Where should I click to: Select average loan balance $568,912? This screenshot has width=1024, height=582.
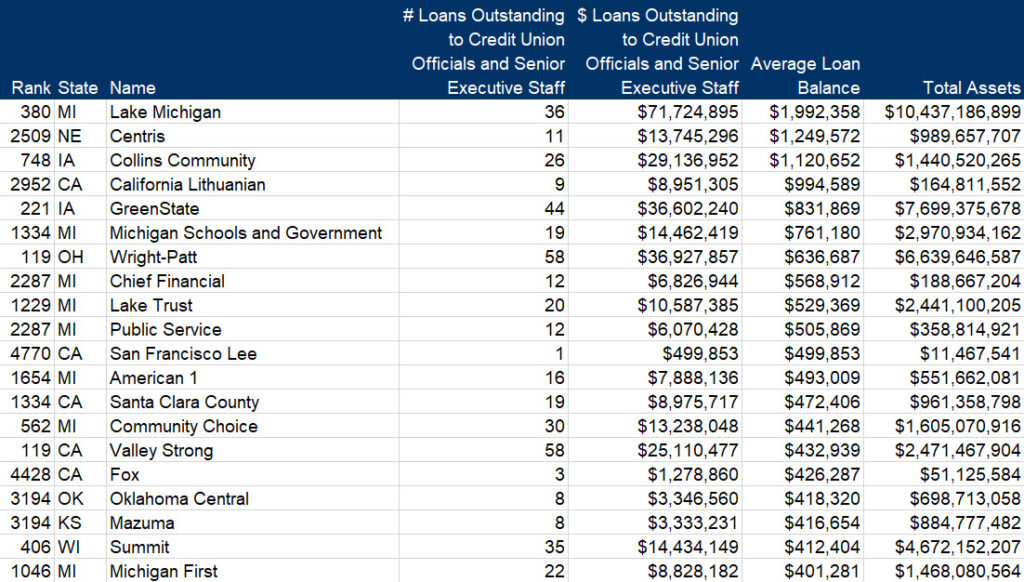(x=822, y=282)
